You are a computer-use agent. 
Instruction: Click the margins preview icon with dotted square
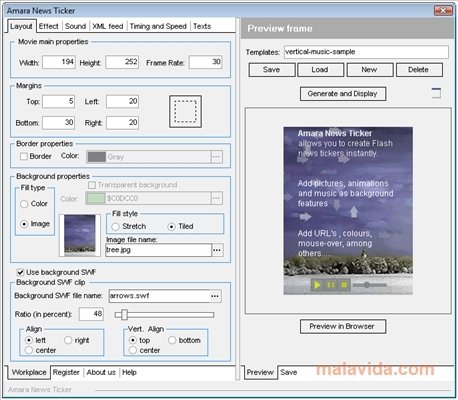(x=185, y=112)
